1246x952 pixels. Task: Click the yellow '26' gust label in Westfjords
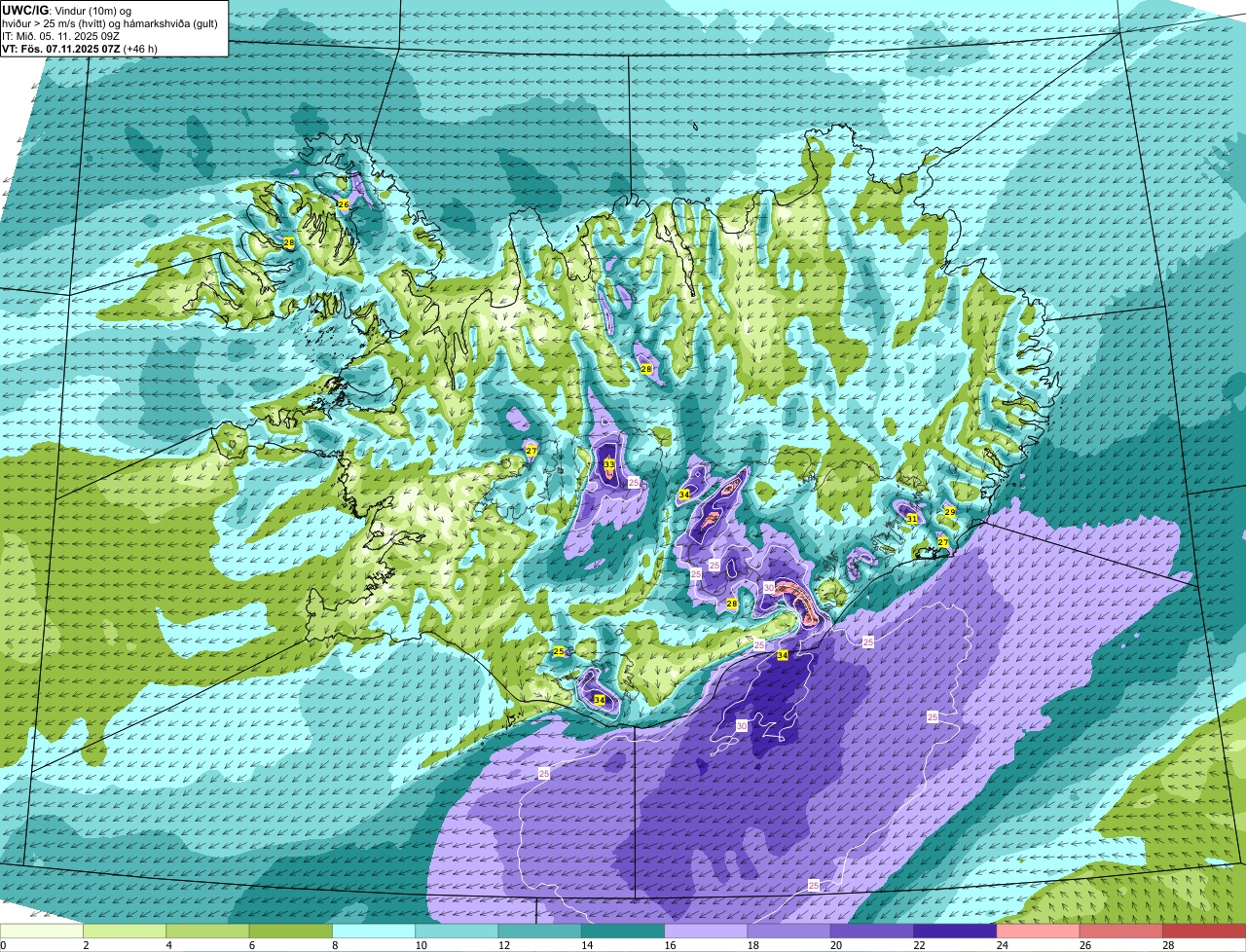[343, 204]
